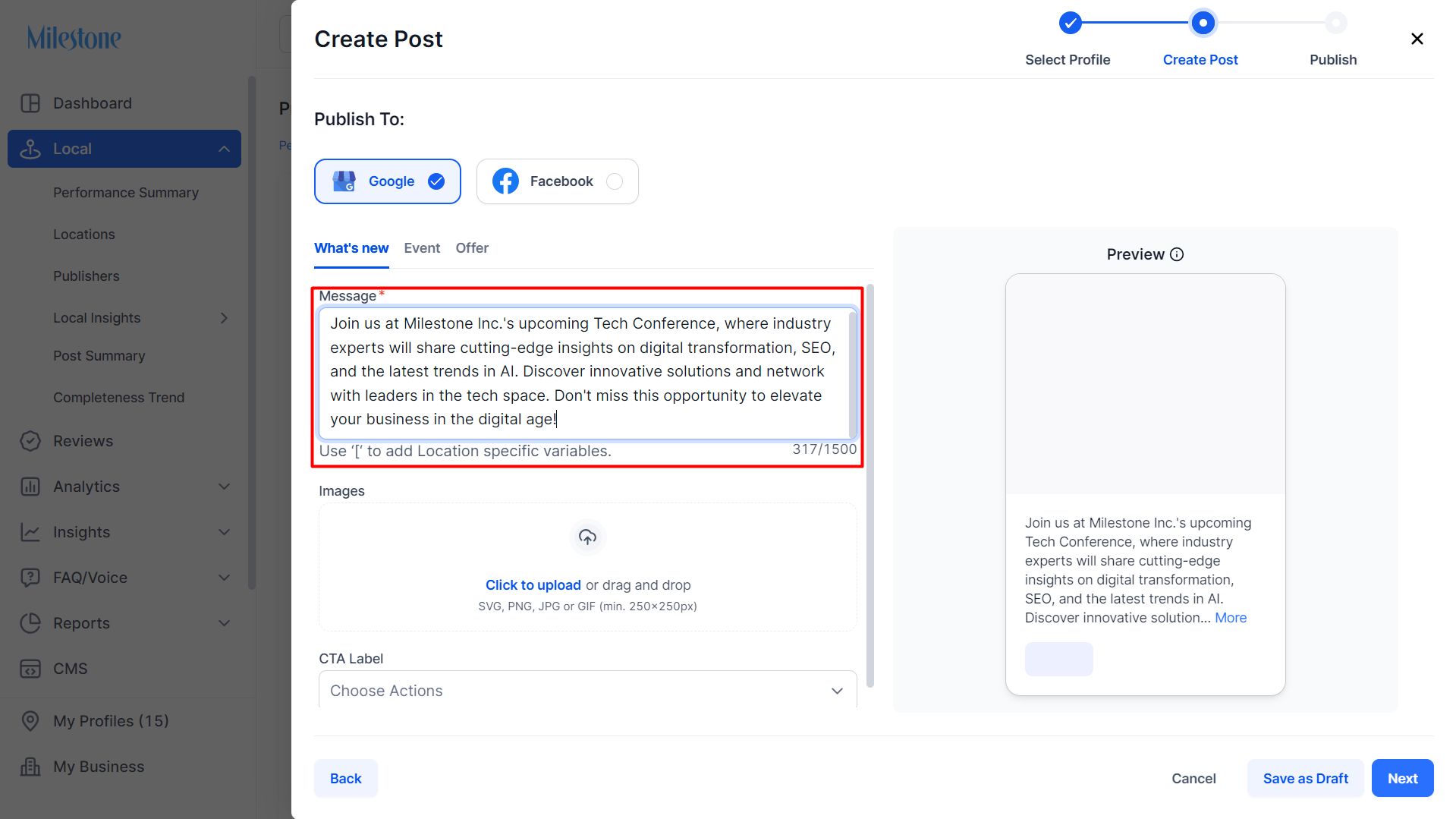Click the Publish step indicator circle
This screenshot has width=1456, height=819.
click(x=1335, y=23)
